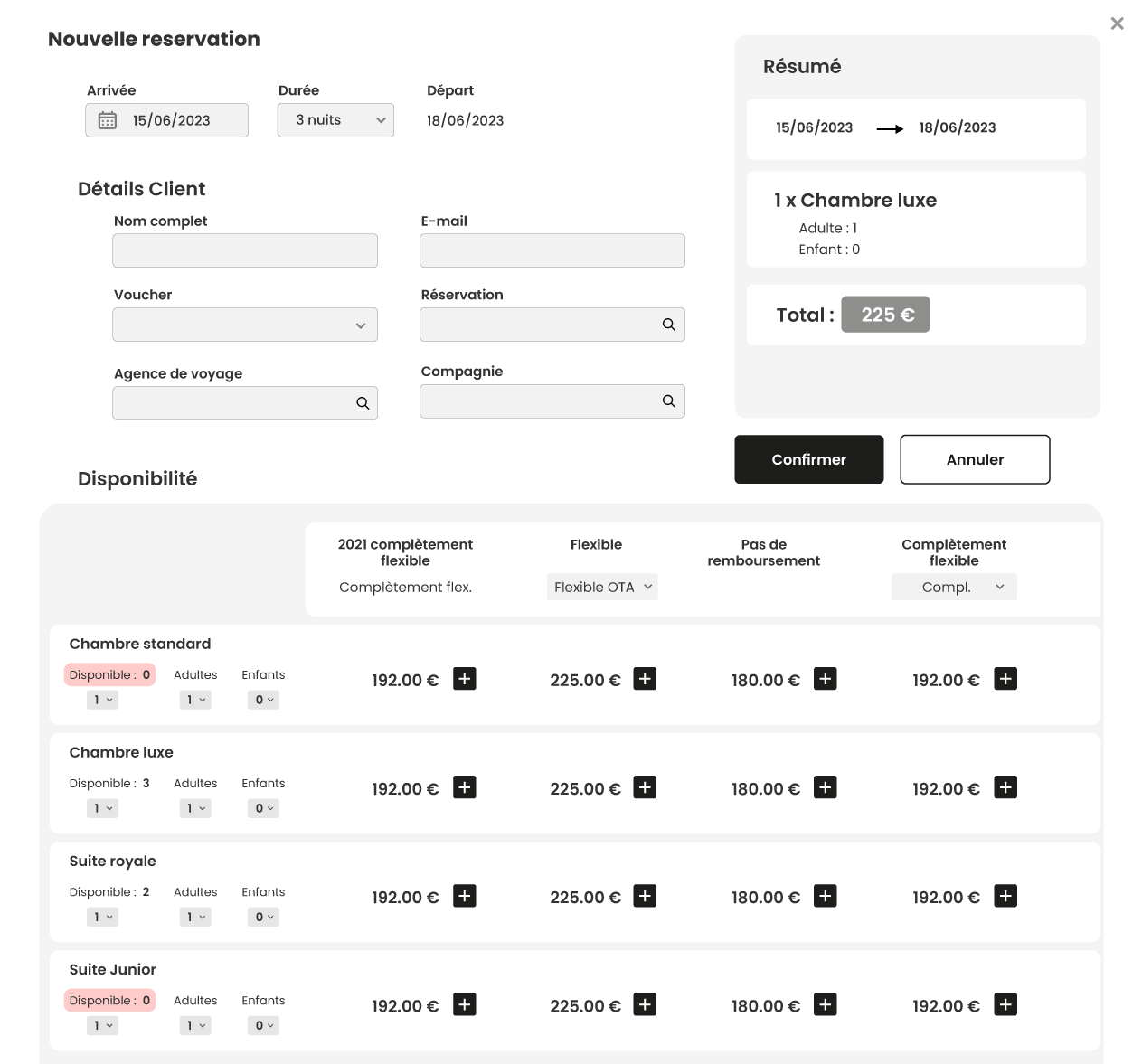Change Adultes count for Chambre luxe

point(195,808)
